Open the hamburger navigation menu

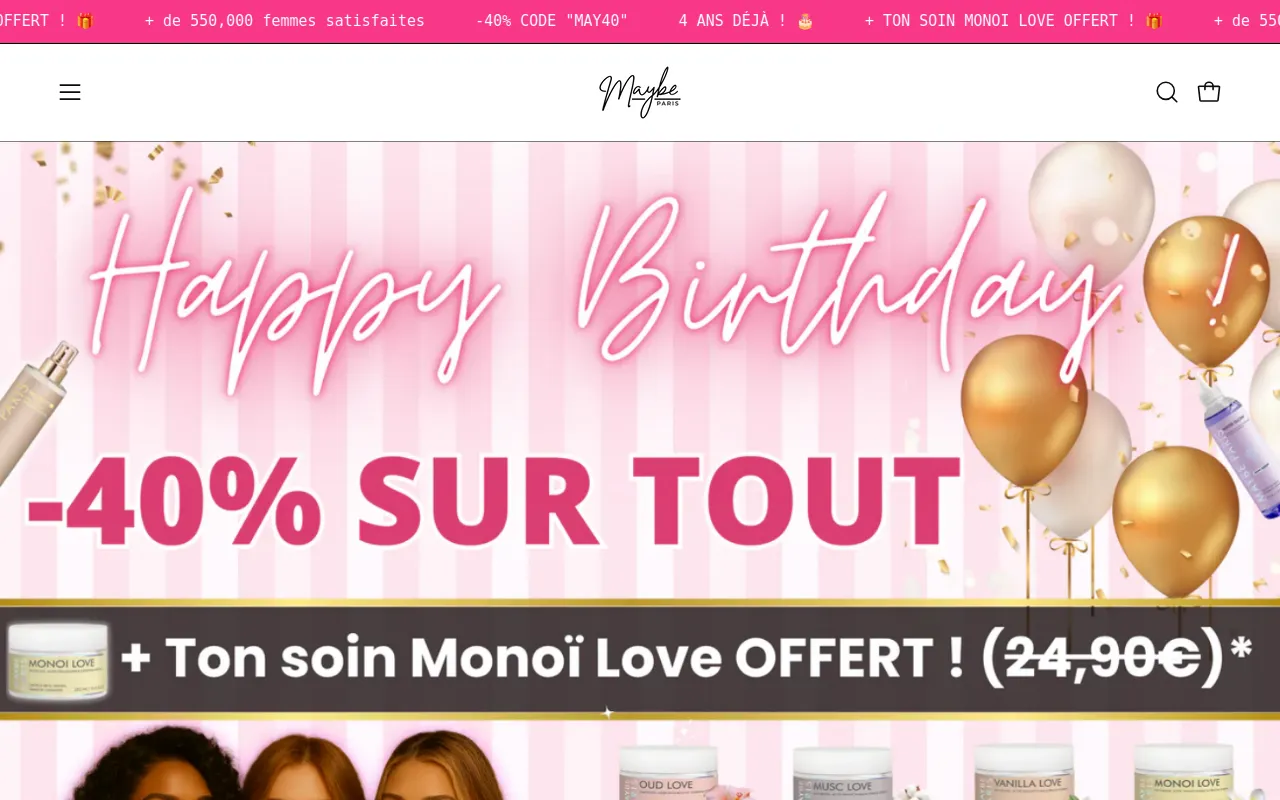70,92
